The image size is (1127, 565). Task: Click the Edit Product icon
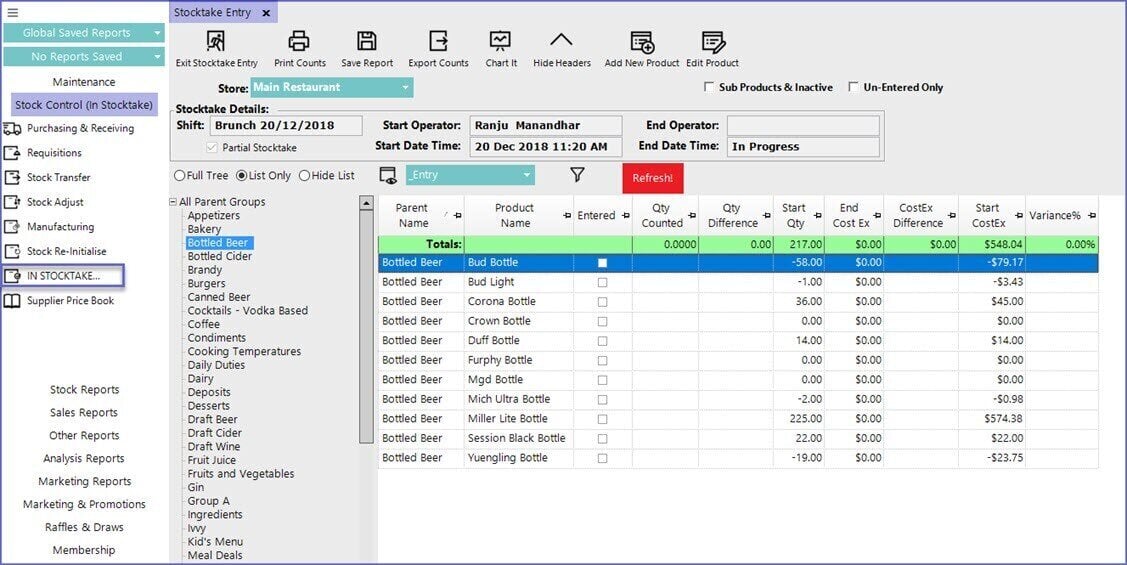tap(712, 42)
